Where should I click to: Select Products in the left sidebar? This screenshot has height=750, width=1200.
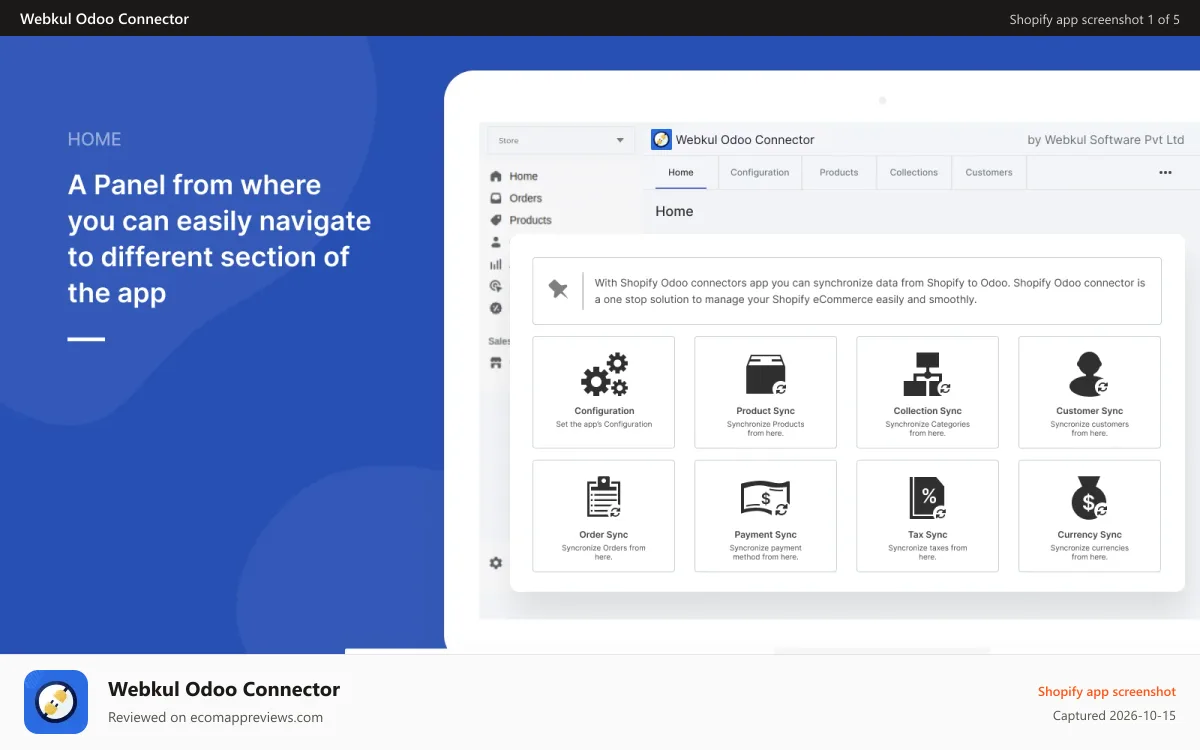pos(530,220)
